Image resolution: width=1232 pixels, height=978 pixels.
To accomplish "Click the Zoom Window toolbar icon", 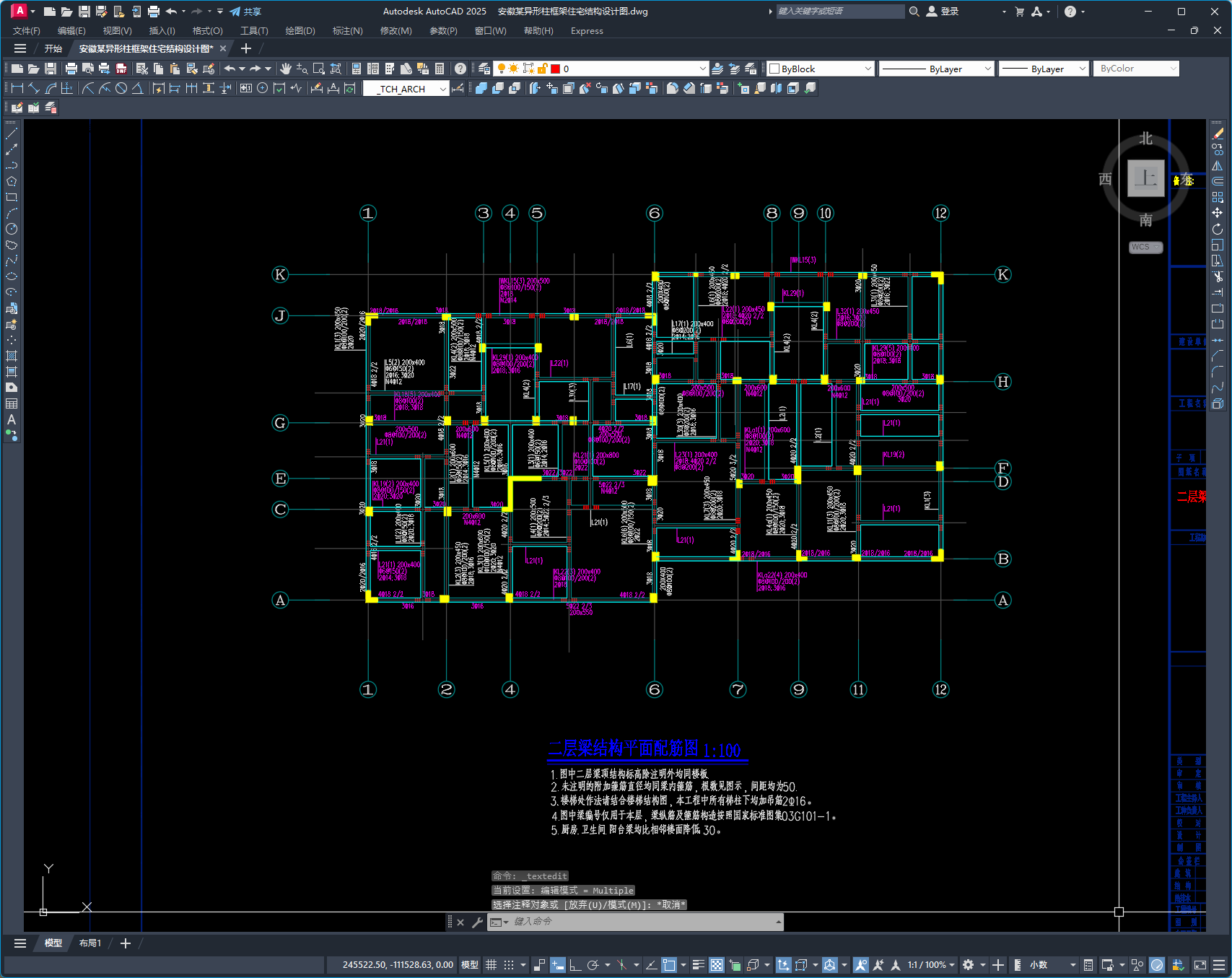I will (319, 69).
